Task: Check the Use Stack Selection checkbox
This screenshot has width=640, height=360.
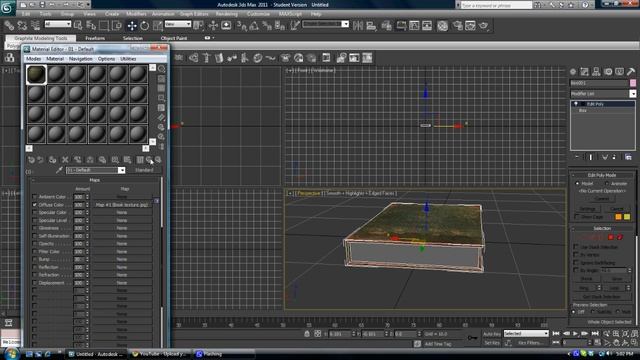Action: point(576,247)
